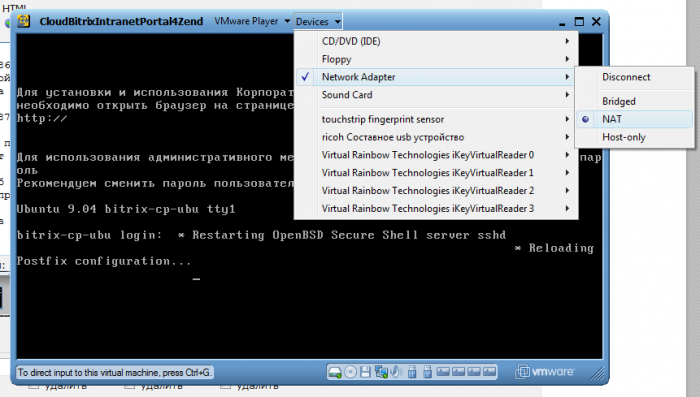The height and width of the screenshot is (397, 700).
Task: Click the 'http://' line in the console
Action: [x=42, y=118]
